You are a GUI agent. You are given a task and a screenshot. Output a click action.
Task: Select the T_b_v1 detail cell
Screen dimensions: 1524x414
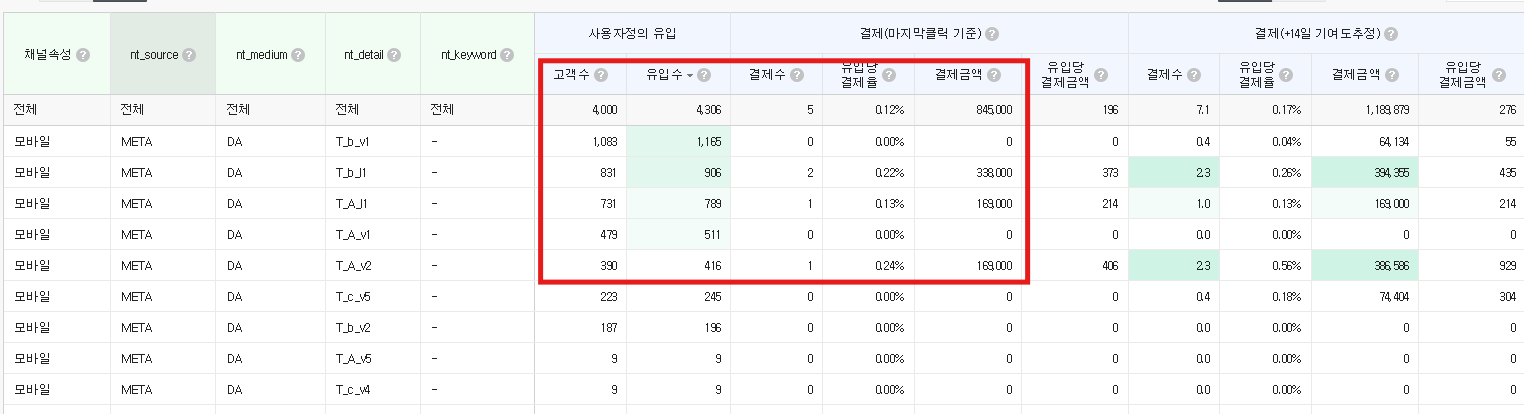click(x=352, y=141)
